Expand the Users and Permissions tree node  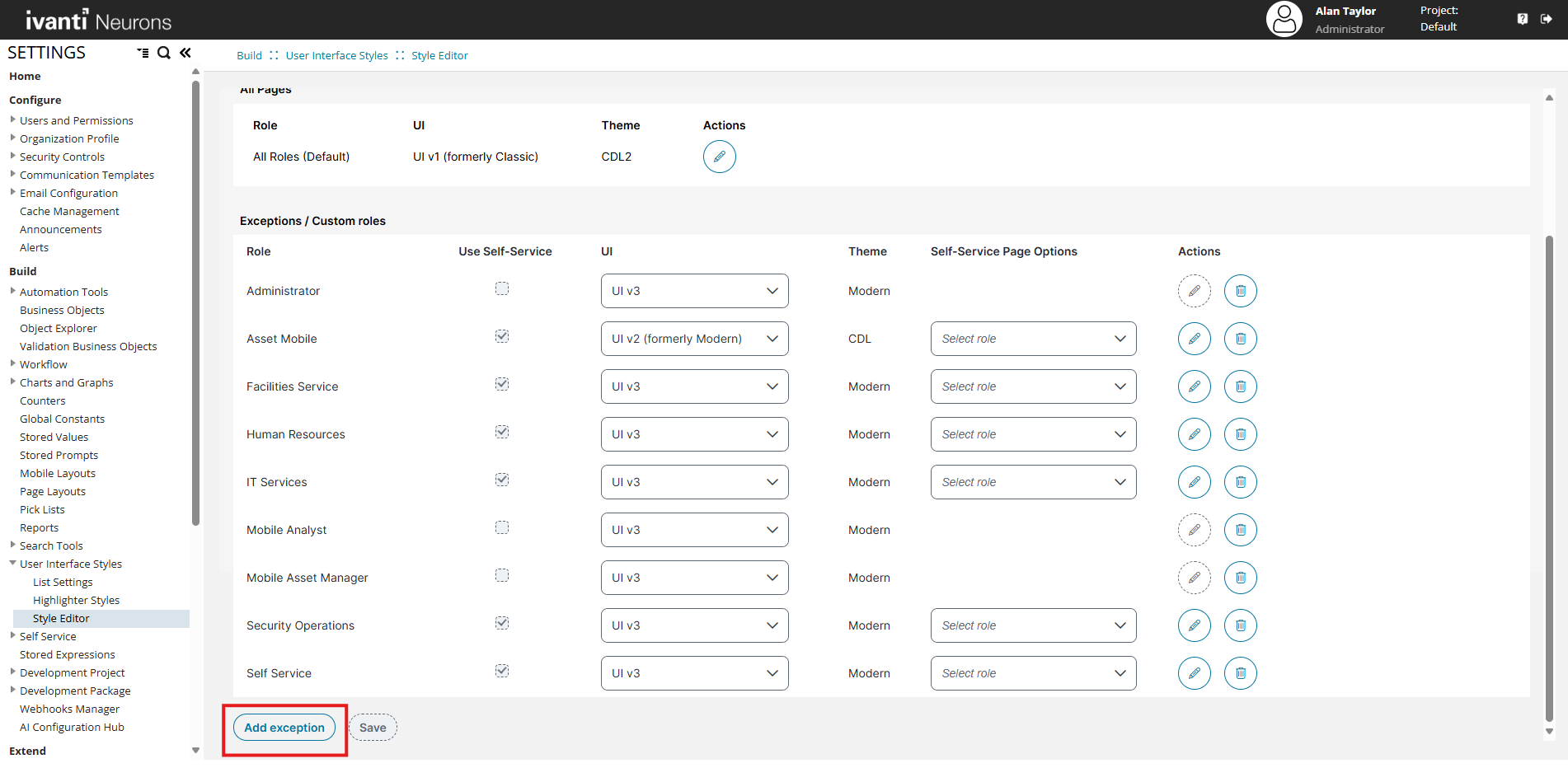click(x=12, y=119)
